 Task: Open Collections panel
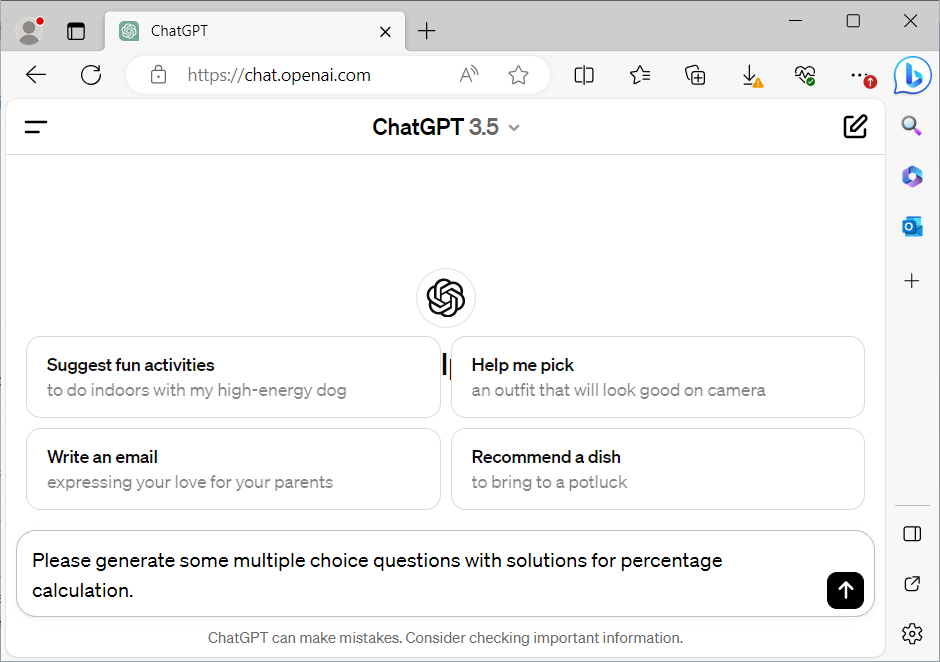pos(695,75)
